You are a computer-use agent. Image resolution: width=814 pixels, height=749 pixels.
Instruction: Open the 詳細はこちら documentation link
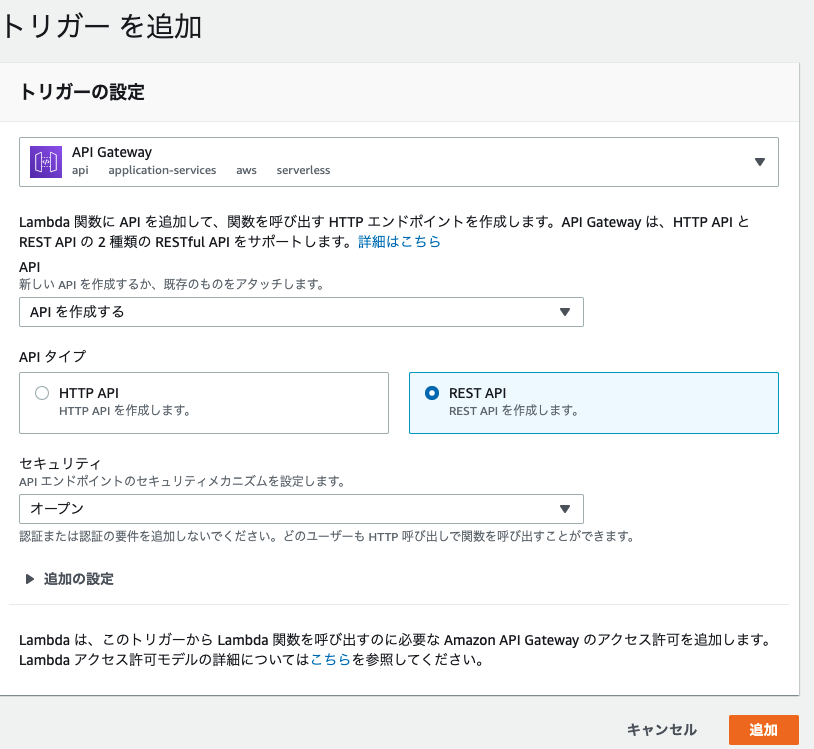click(x=399, y=241)
